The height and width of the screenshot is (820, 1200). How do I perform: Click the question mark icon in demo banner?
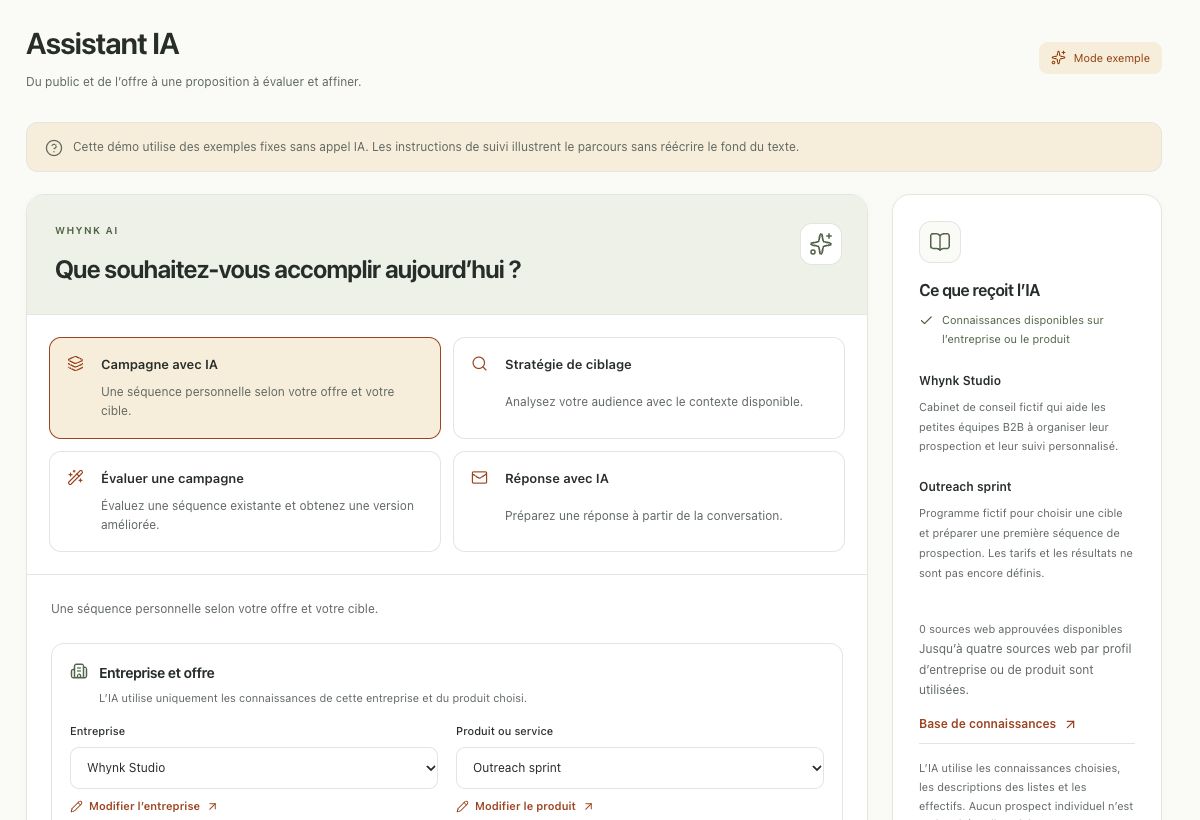[x=54, y=148]
